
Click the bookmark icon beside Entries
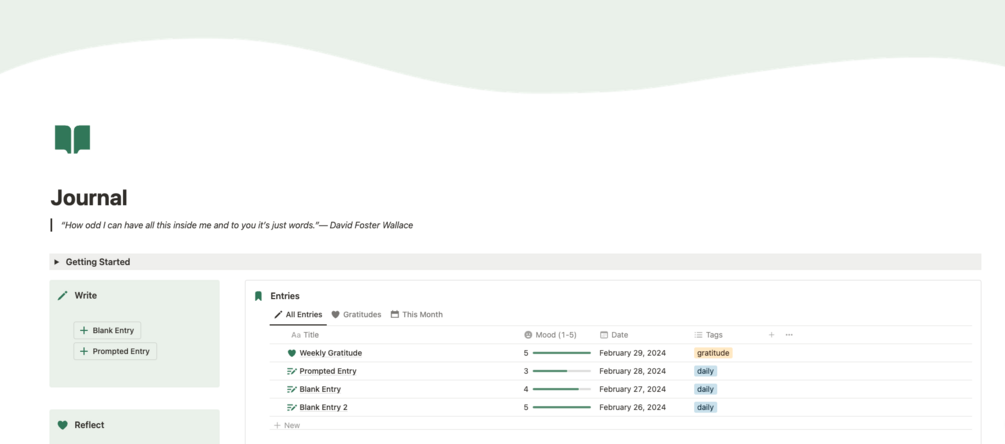258,296
